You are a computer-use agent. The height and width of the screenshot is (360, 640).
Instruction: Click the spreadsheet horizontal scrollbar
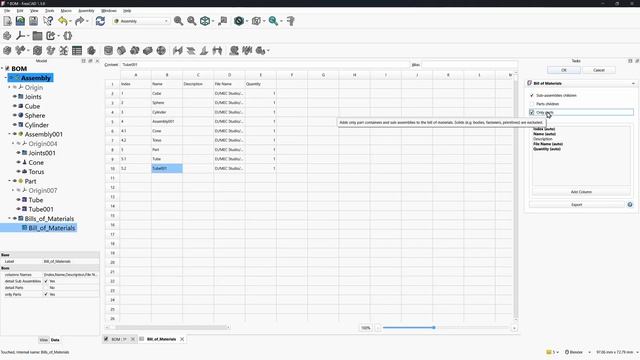(x=168, y=327)
